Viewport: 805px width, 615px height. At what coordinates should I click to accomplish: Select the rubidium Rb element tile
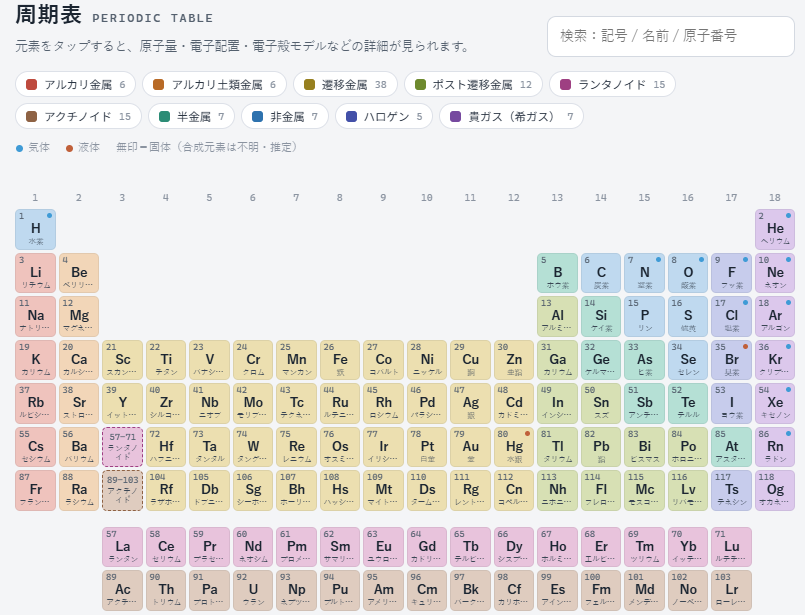tap(35, 403)
